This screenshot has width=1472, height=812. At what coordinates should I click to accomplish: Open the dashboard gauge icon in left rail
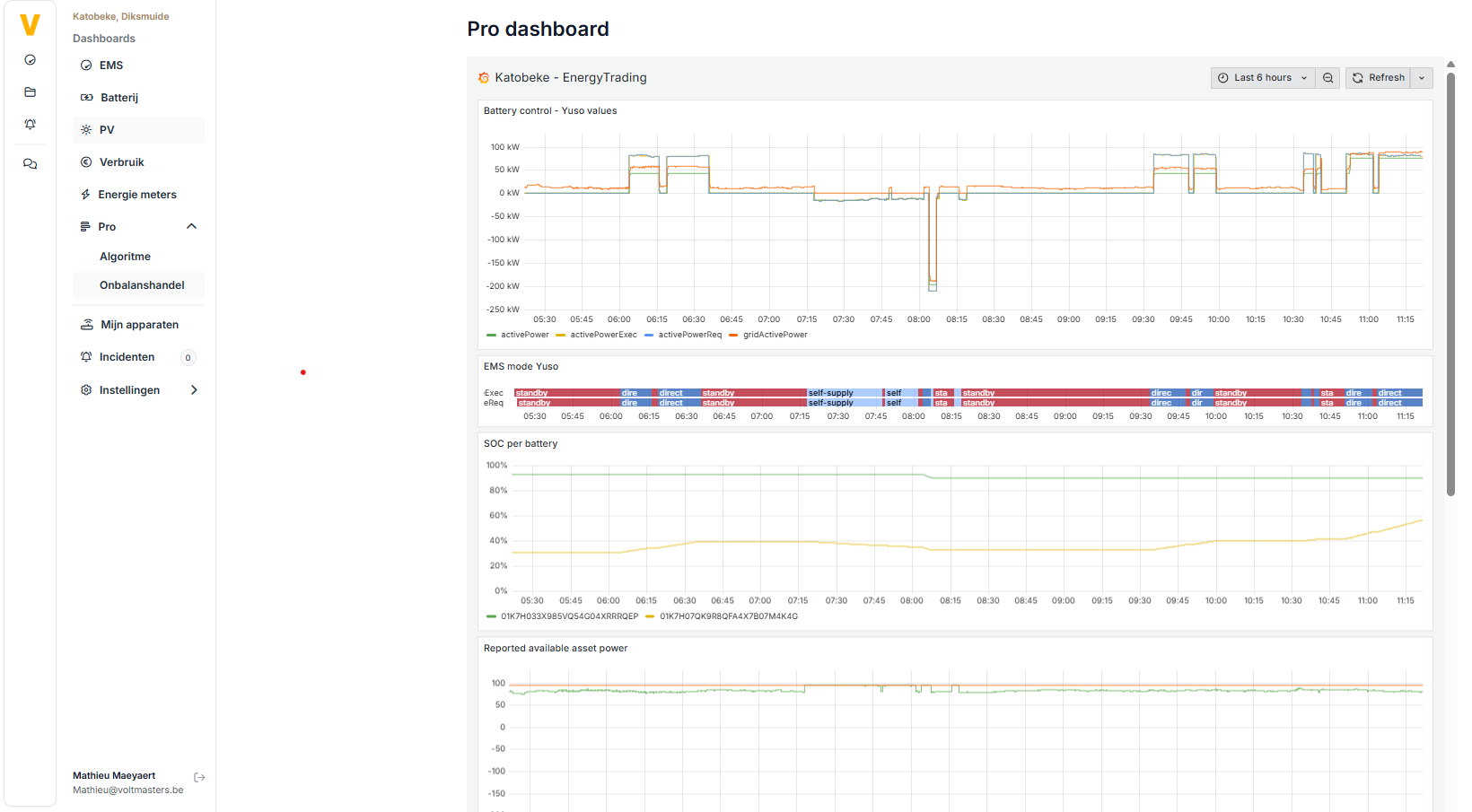click(30, 60)
